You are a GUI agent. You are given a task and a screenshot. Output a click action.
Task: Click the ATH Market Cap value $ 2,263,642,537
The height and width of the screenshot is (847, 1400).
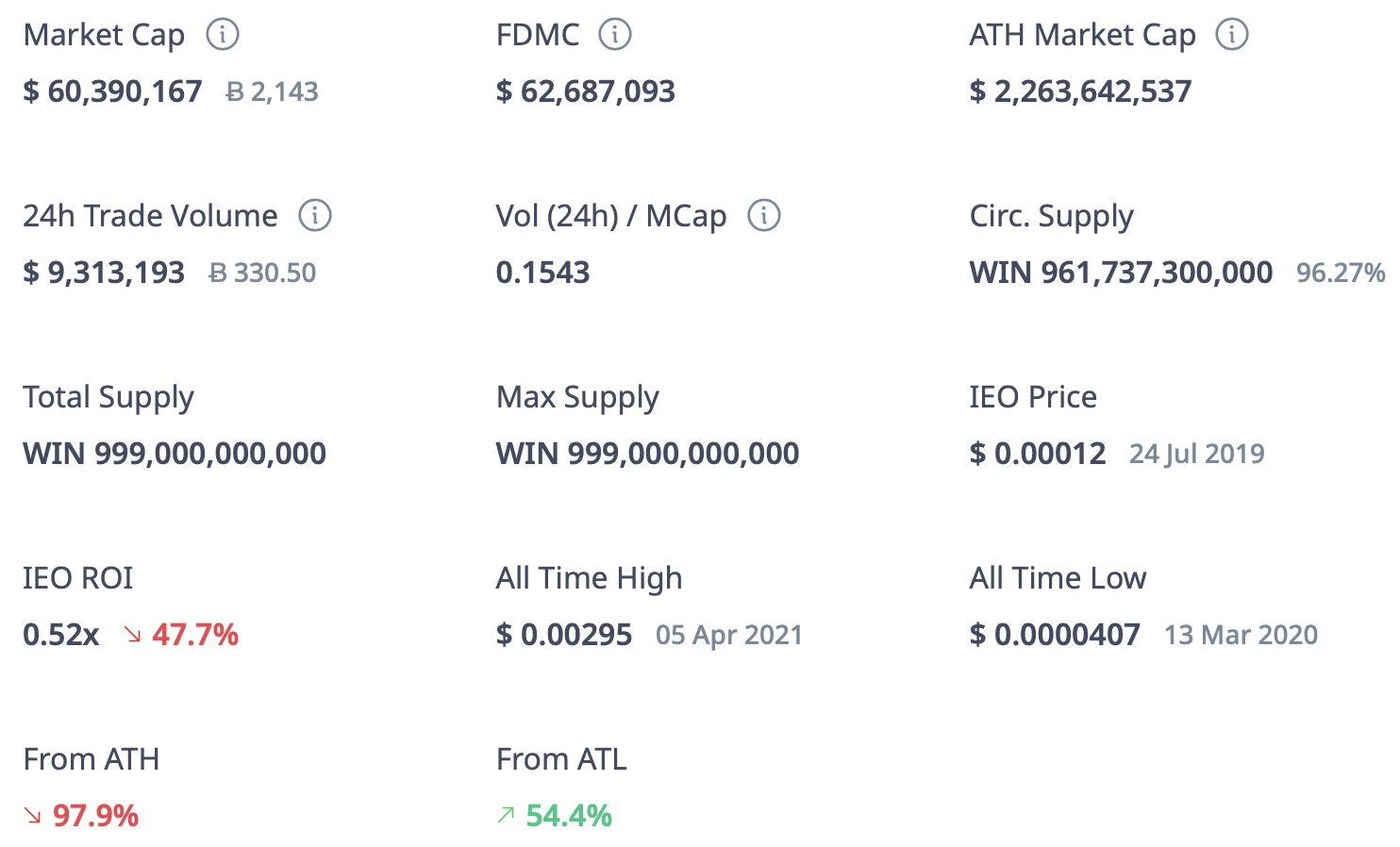[1080, 91]
